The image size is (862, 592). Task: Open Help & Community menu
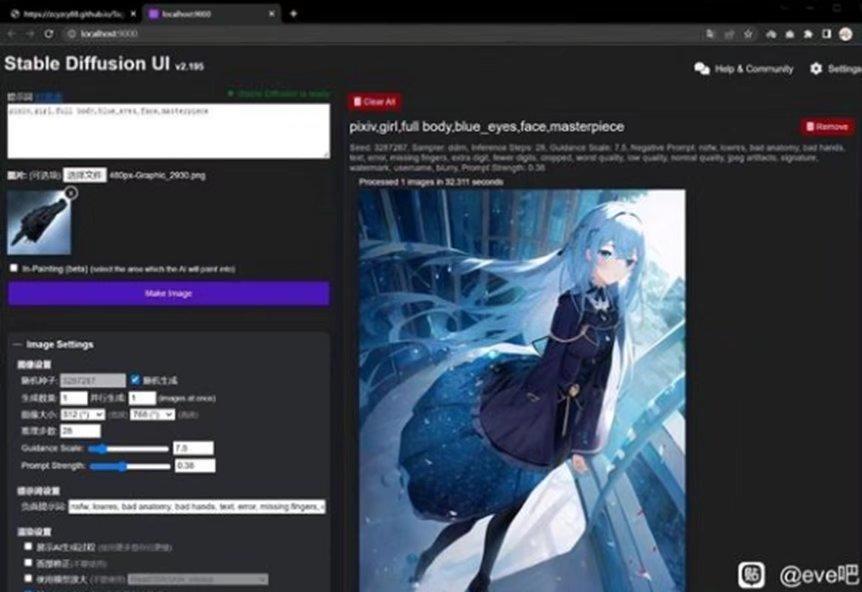744,69
